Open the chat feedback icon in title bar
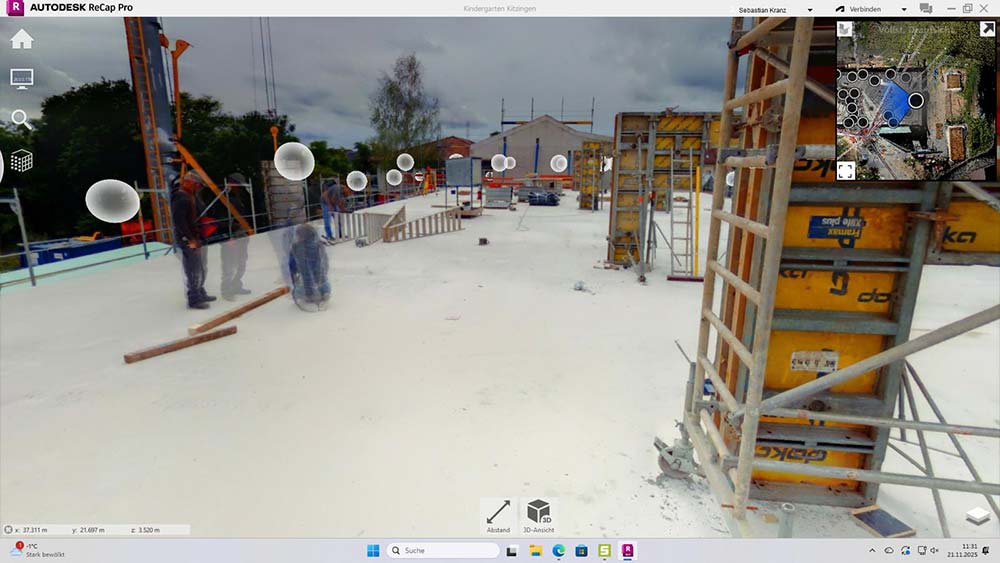This screenshot has width=1000, height=563. (x=926, y=8)
